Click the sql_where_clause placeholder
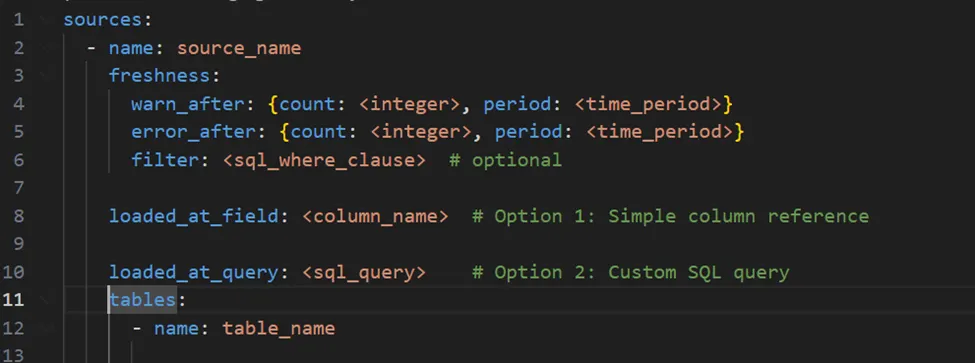 pyautogui.click(x=325, y=160)
